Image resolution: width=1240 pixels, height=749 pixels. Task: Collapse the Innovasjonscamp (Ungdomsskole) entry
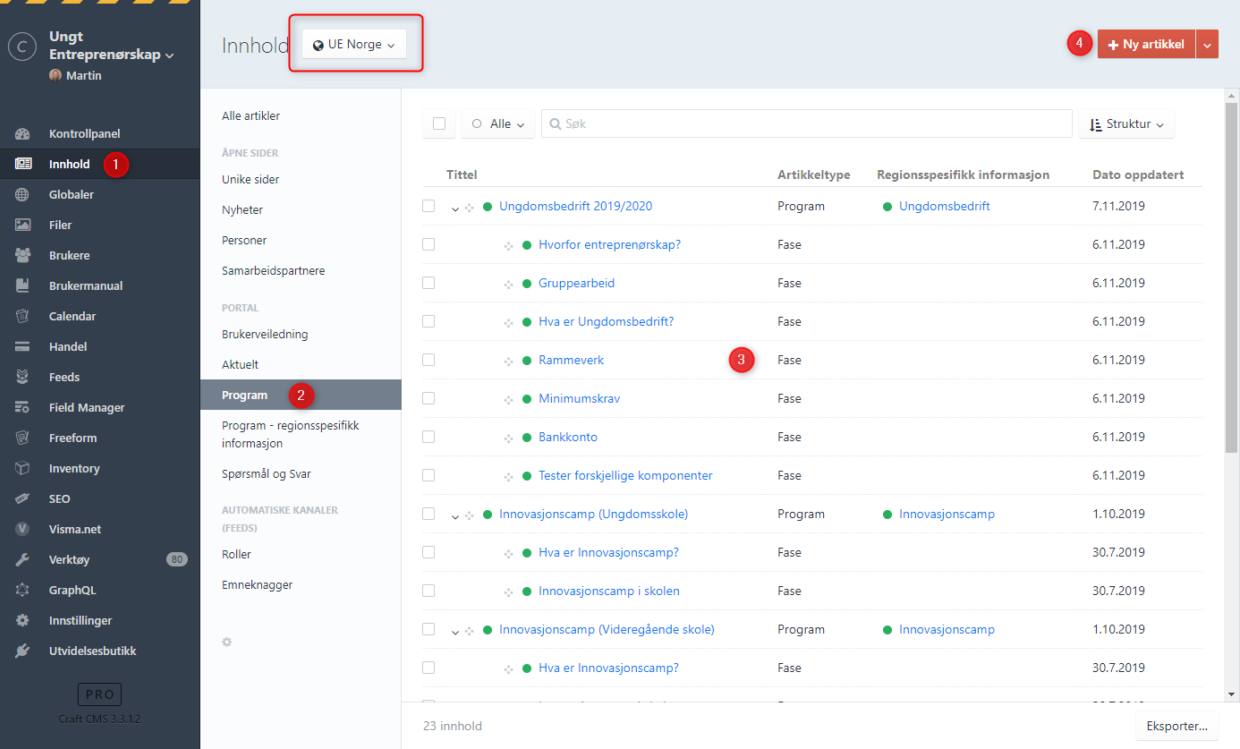click(x=455, y=516)
